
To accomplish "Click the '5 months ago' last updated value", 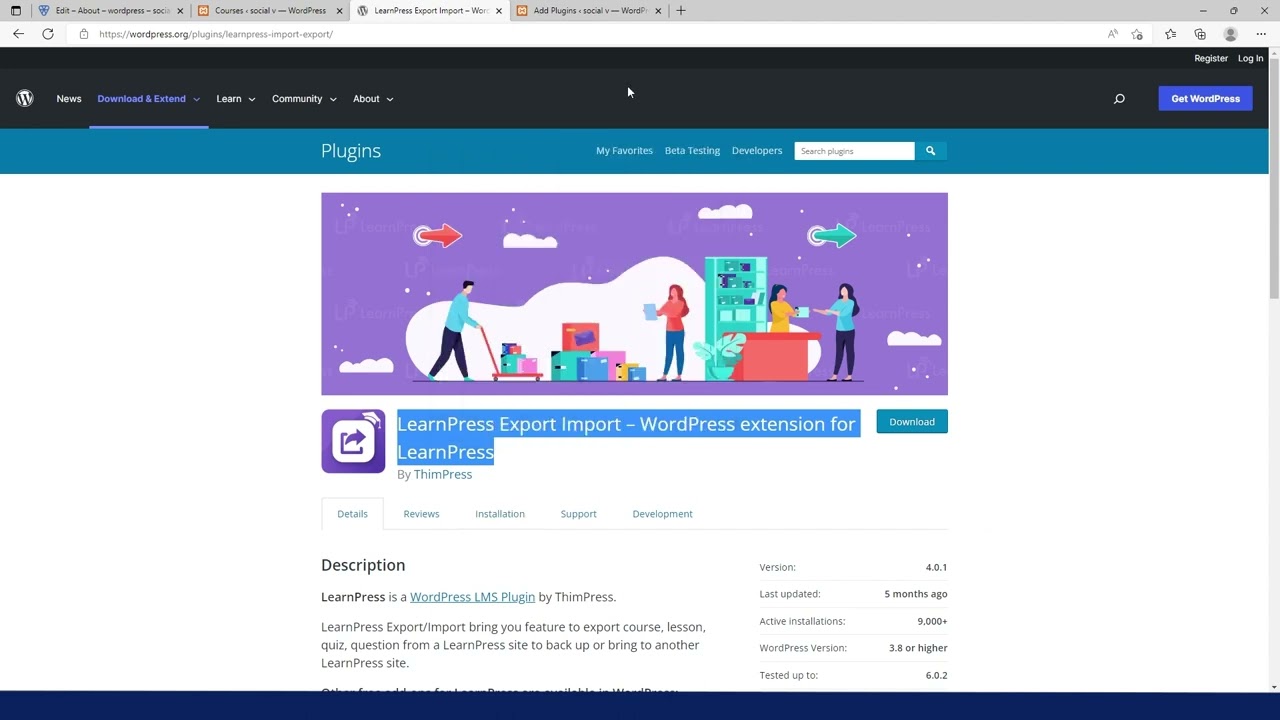I will 916,594.
